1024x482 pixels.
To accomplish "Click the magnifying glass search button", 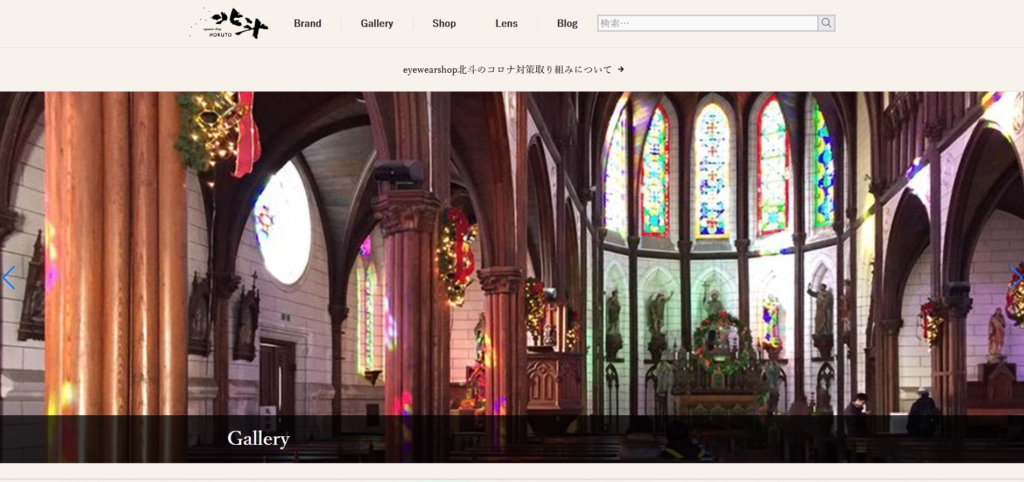I will (x=826, y=24).
